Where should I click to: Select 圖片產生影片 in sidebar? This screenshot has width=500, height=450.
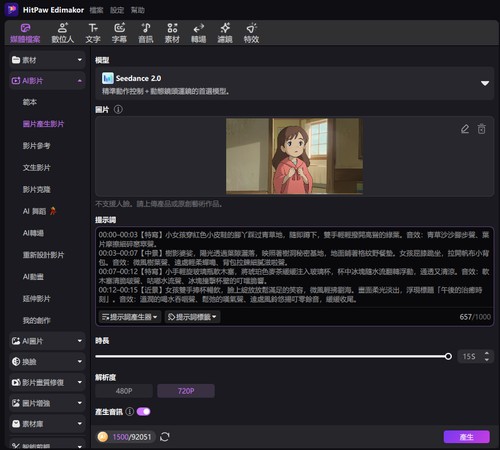pyautogui.click(x=43, y=124)
